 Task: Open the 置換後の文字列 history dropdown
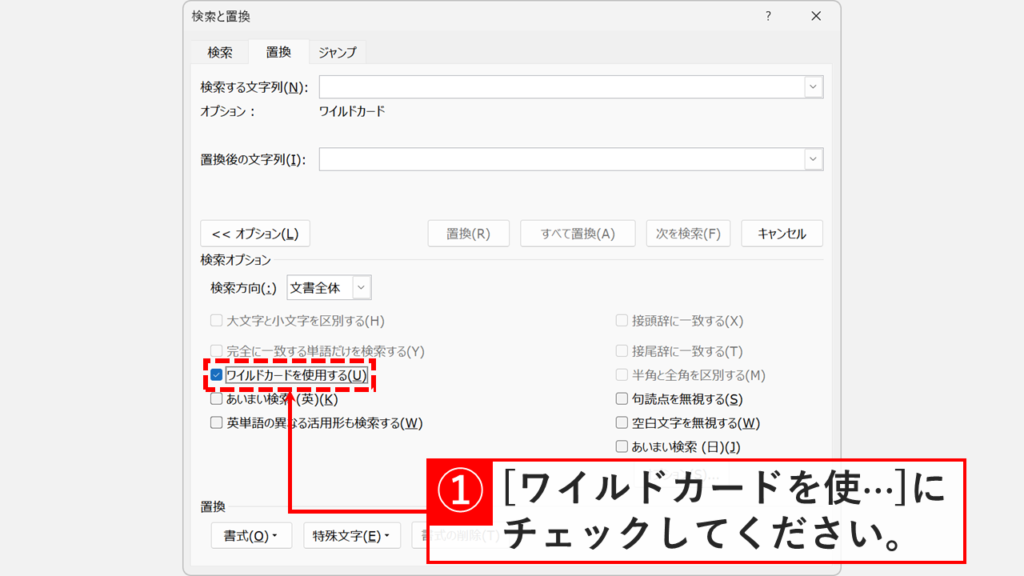(812, 159)
